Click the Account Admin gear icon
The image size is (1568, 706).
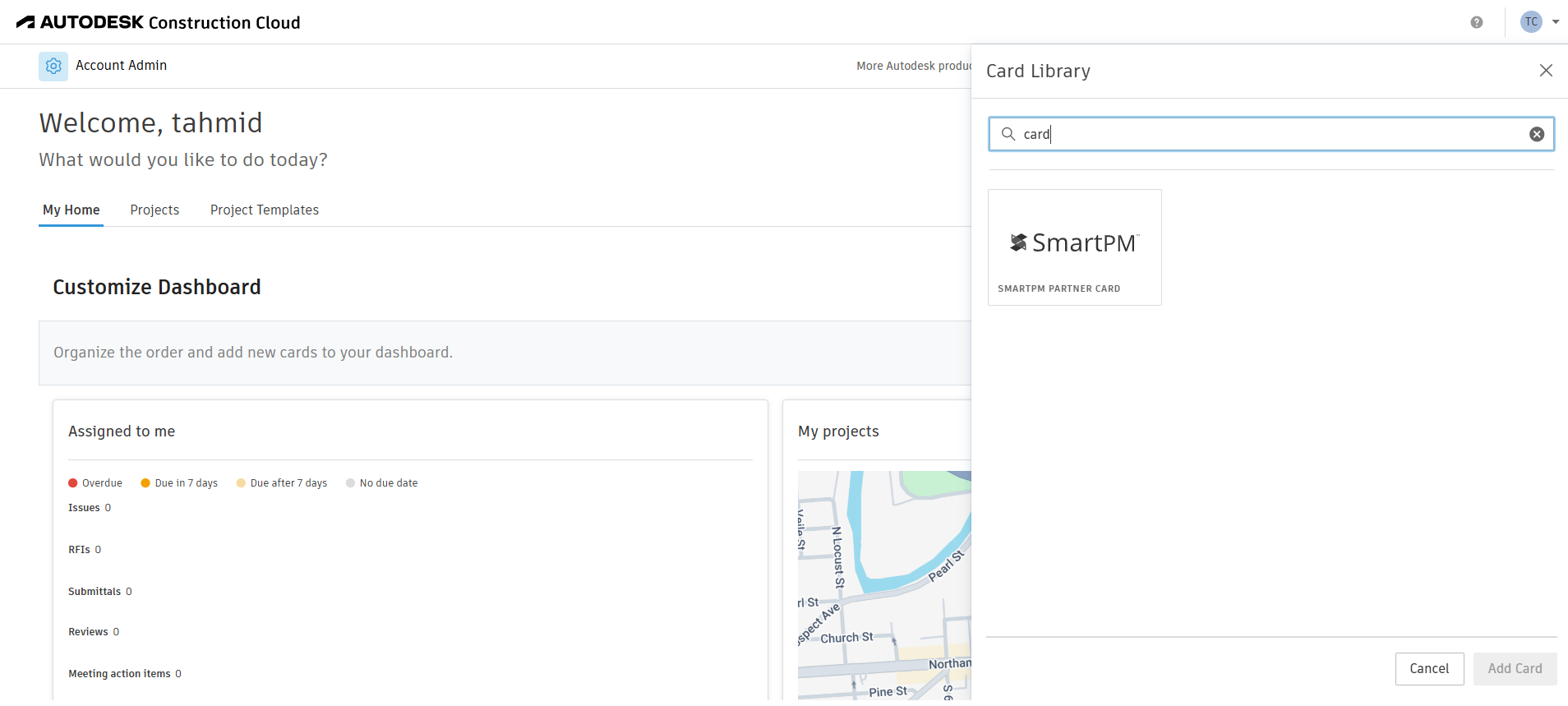click(53, 66)
